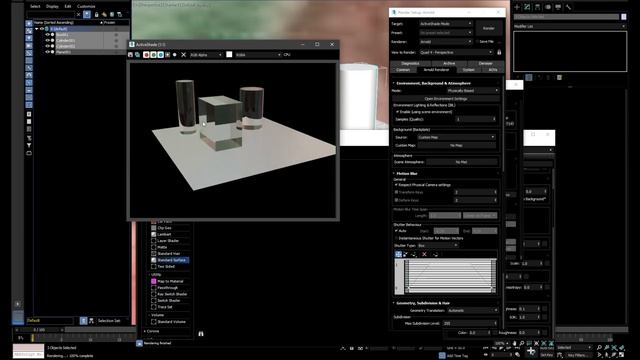The image size is (640, 360).
Task: Switch to the Common tab
Action: pyautogui.click(x=403, y=70)
